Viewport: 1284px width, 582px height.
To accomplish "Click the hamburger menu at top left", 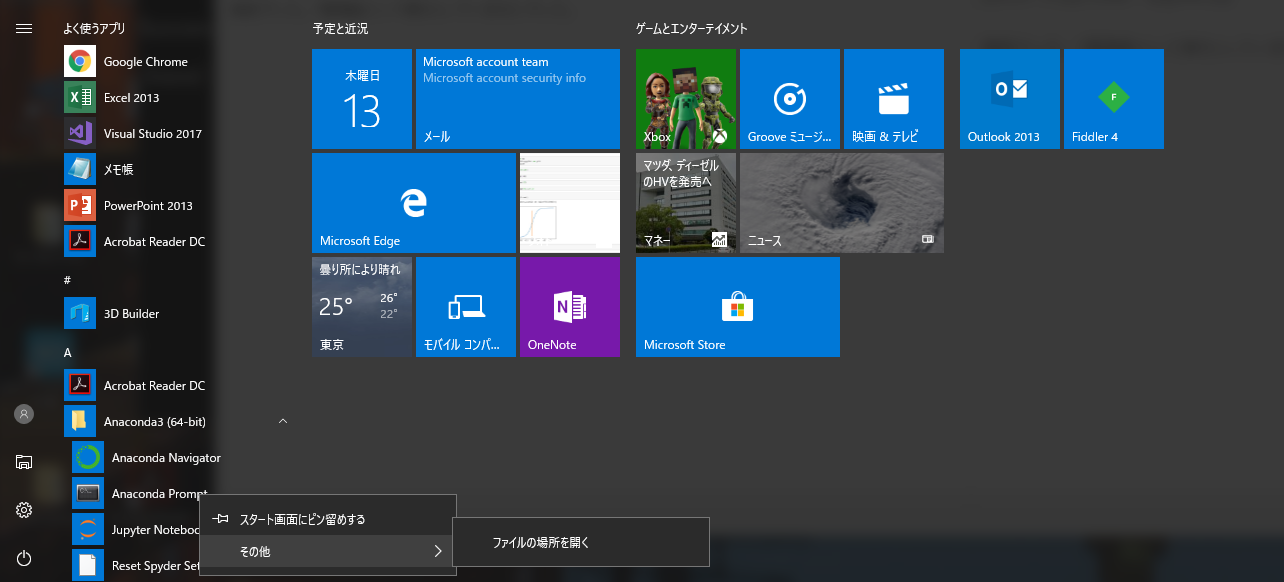I will coord(24,28).
